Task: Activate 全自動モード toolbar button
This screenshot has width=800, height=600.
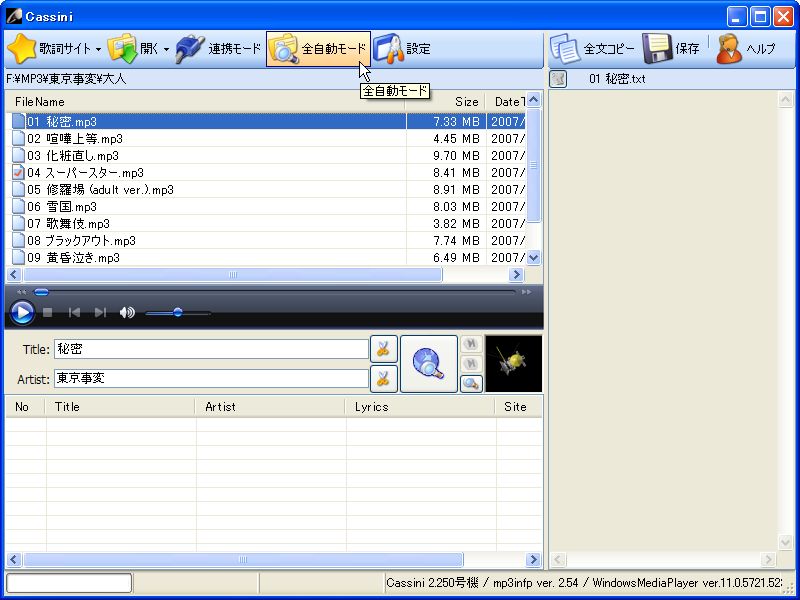Action: (318, 49)
